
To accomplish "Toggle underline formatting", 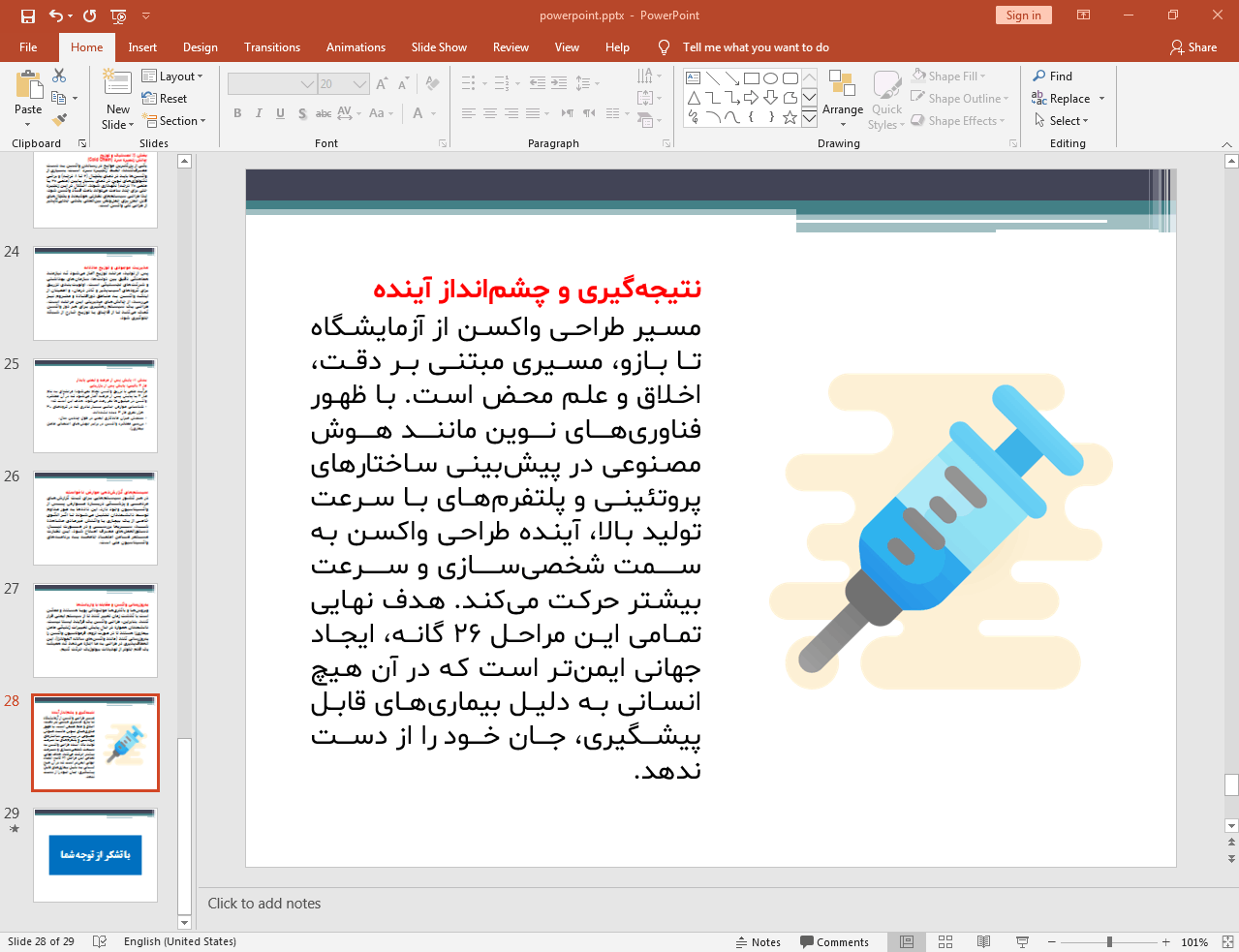I will coord(280,113).
